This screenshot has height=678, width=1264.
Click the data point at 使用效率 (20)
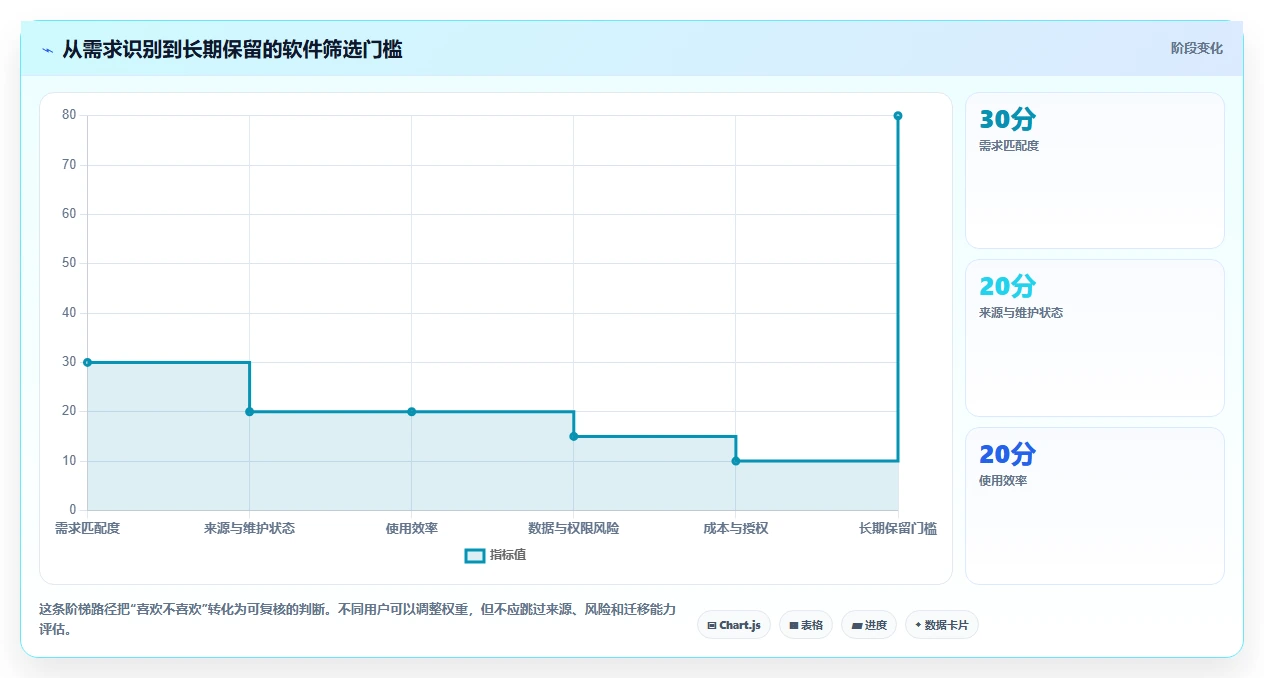pyautogui.click(x=411, y=411)
